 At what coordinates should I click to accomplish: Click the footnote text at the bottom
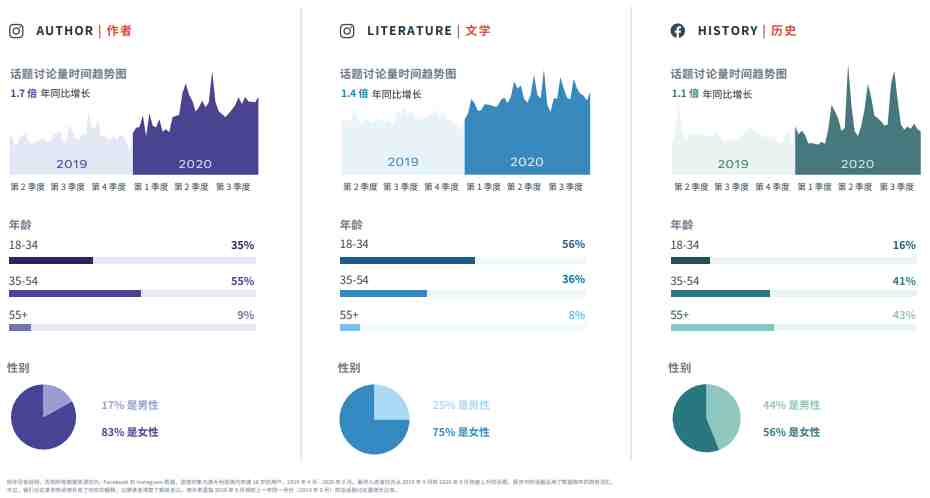click(310, 486)
